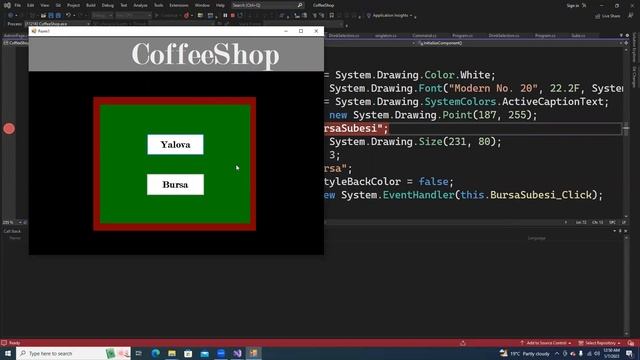Open the Help menu
The height and width of the screenshot is (360, 640).
[x=220, y=5]
